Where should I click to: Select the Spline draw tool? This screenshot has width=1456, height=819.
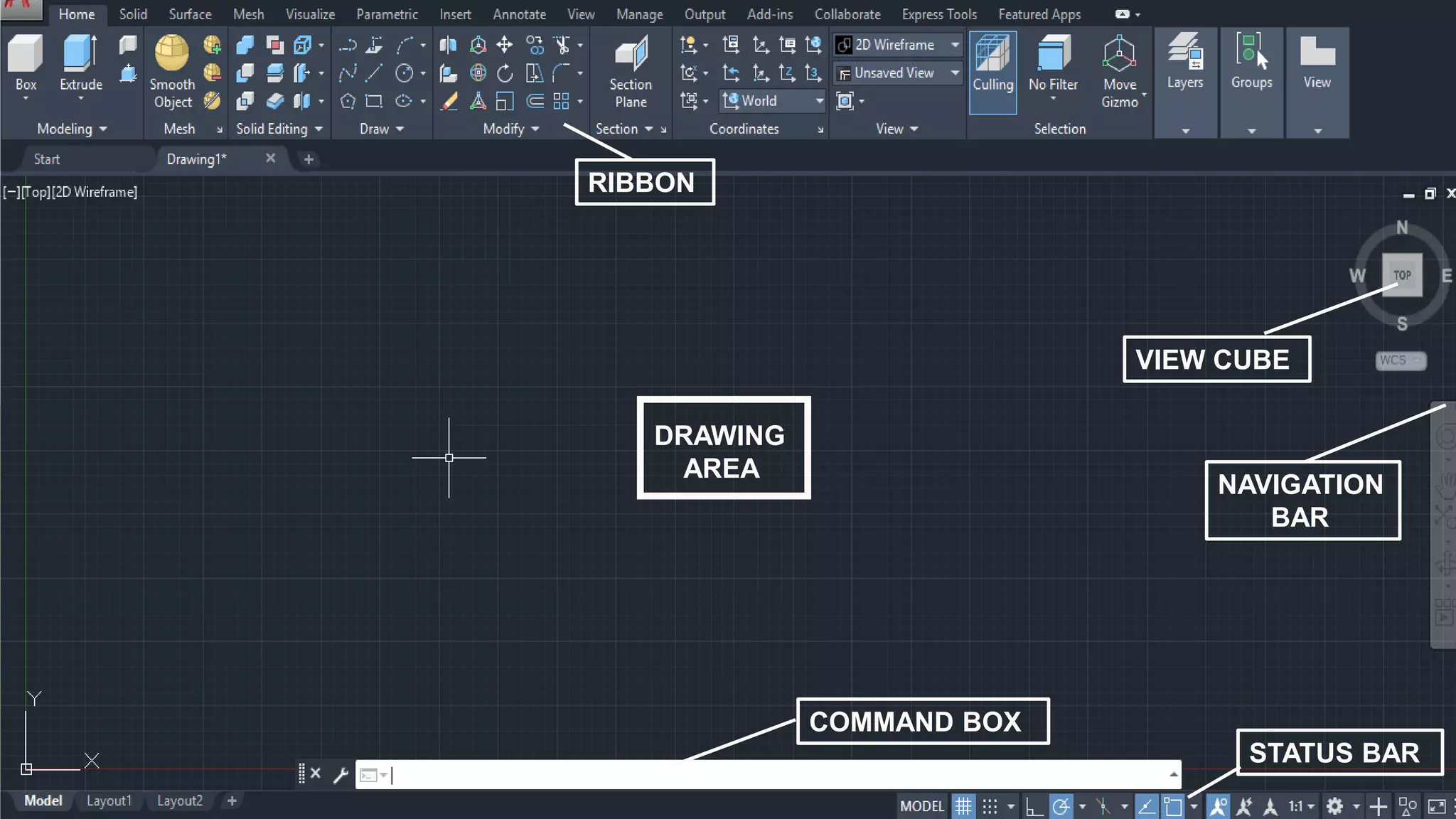(348, 73)
